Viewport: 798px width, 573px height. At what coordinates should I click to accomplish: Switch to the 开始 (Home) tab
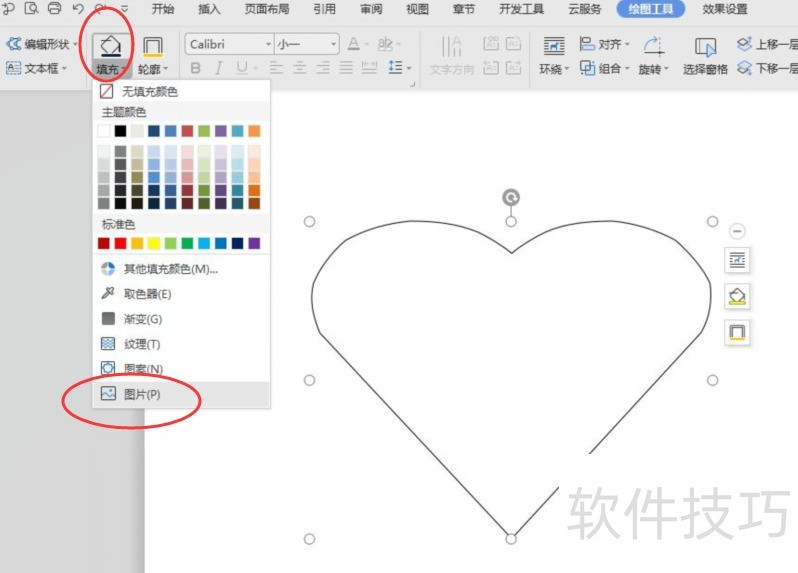click(x=163, y=9)
